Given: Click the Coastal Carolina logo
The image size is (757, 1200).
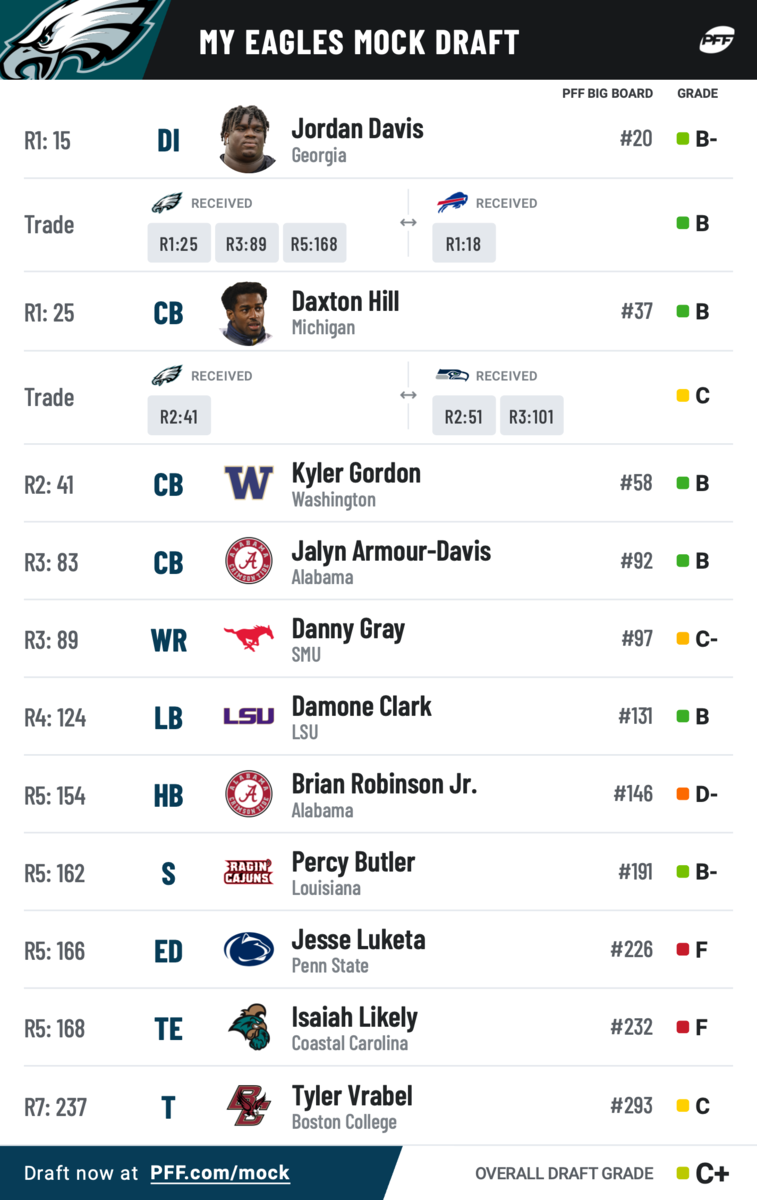Looking at the screenshot, I should [x=248, y=1027].
